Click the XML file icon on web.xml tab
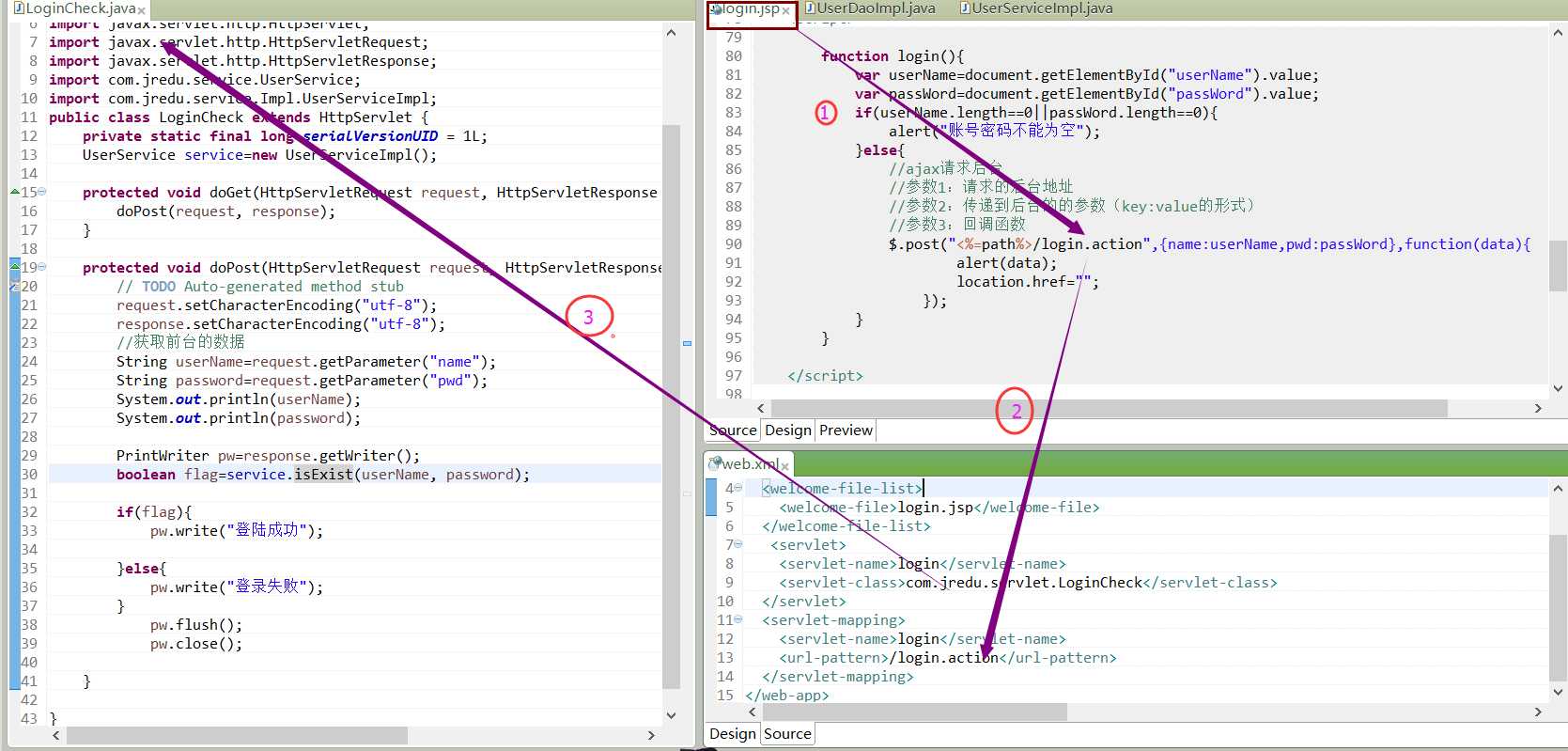The height and width of the screenshot is (751, 1568). 715,463
